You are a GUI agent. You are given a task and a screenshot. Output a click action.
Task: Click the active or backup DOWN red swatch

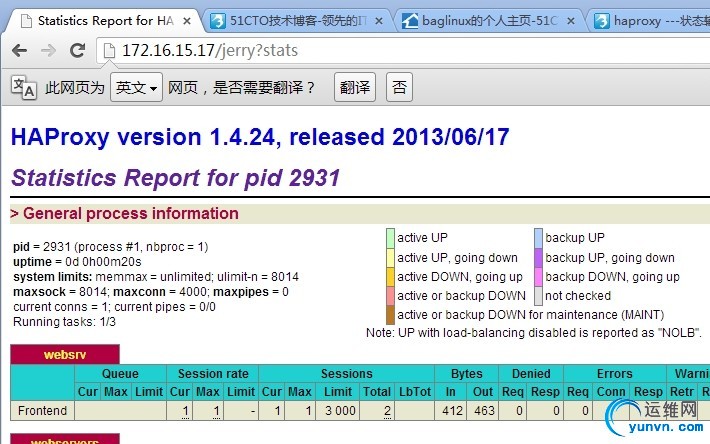(390, 296)
